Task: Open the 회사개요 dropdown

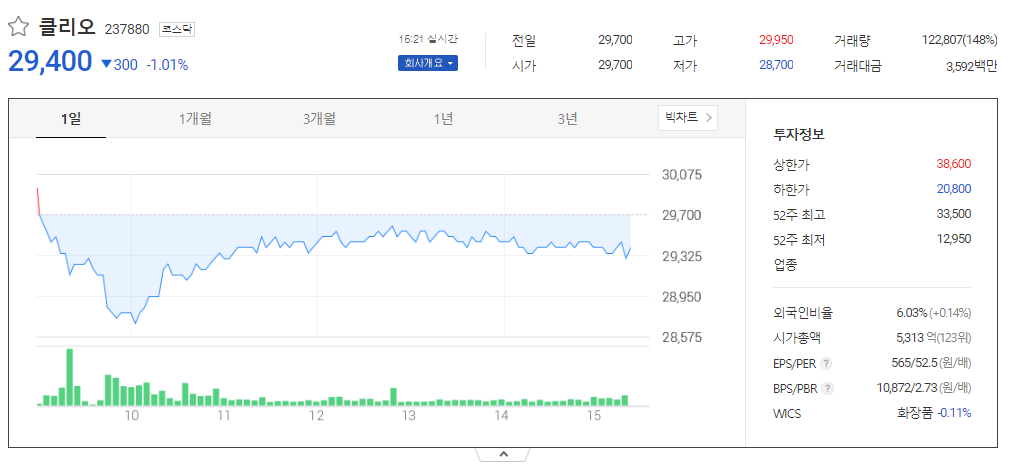Action: [x=427, y=63]
